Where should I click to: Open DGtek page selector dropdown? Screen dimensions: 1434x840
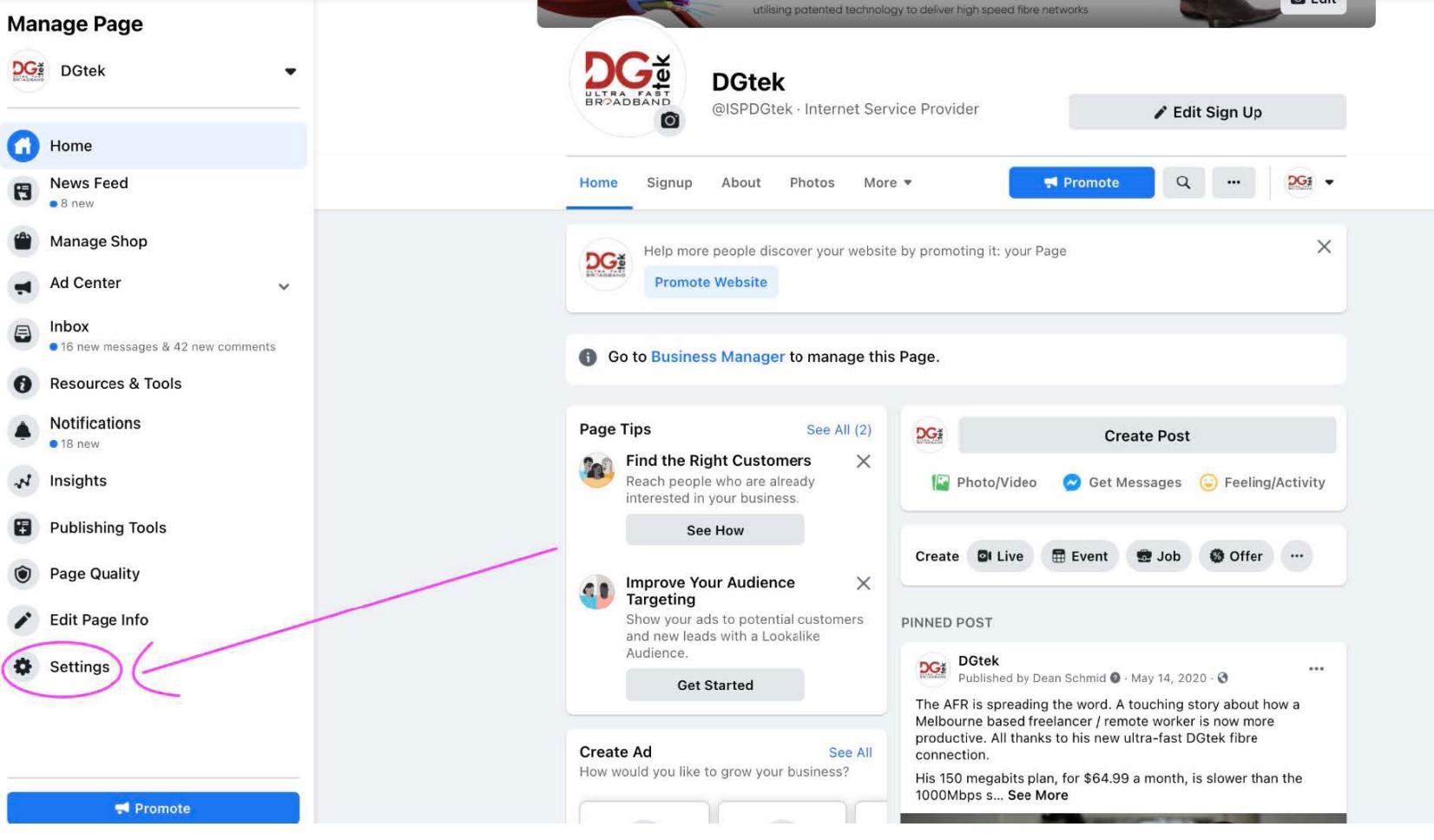[x=291, y=71]
